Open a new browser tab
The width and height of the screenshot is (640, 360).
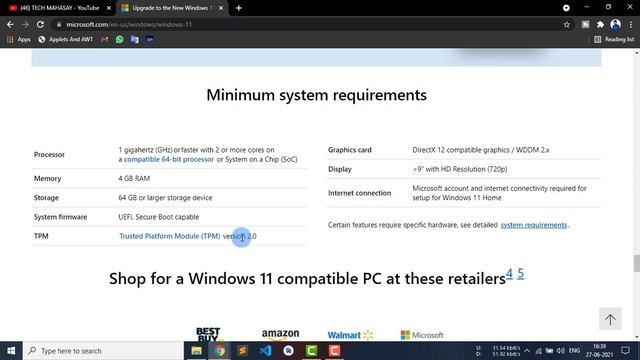[238, 8]
